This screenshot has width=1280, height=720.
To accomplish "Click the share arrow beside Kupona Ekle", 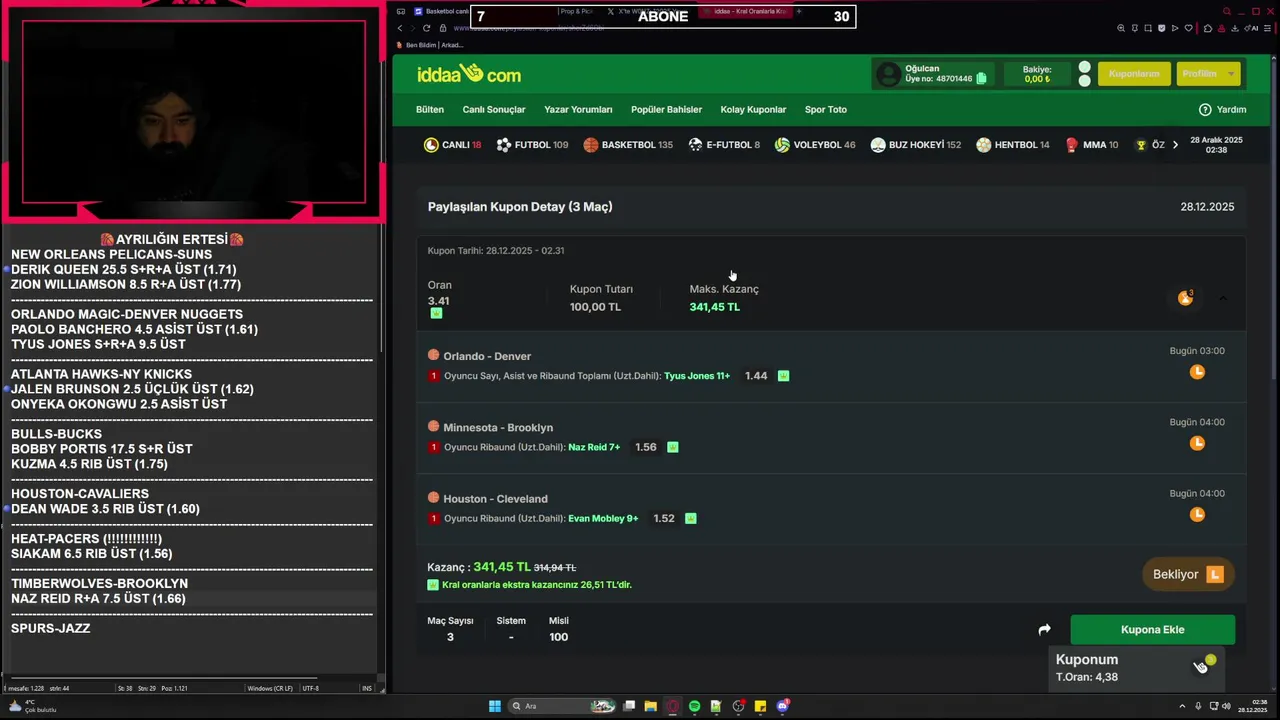I will coord(1044,630).
